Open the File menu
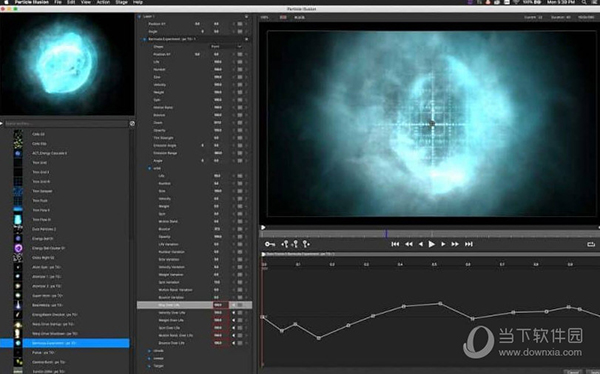This screenshot has width=600, height=374. [58, 2]
